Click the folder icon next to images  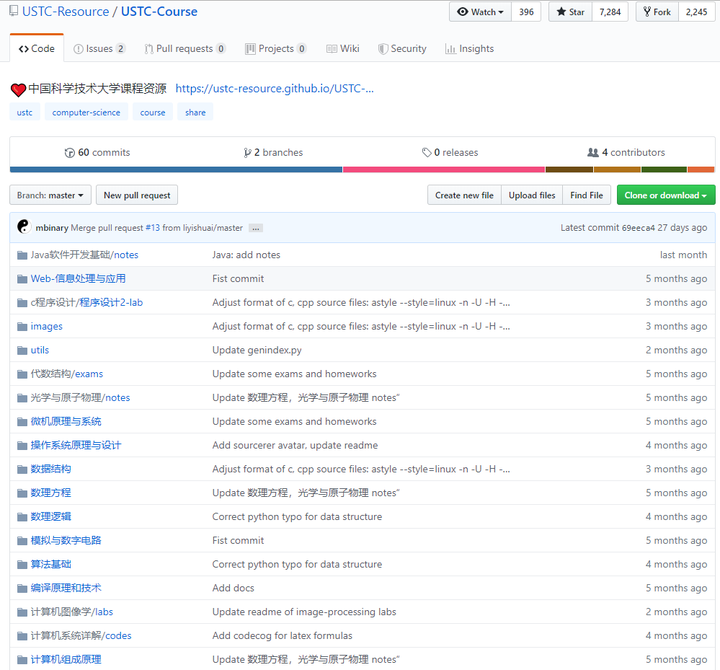[22, 327]
